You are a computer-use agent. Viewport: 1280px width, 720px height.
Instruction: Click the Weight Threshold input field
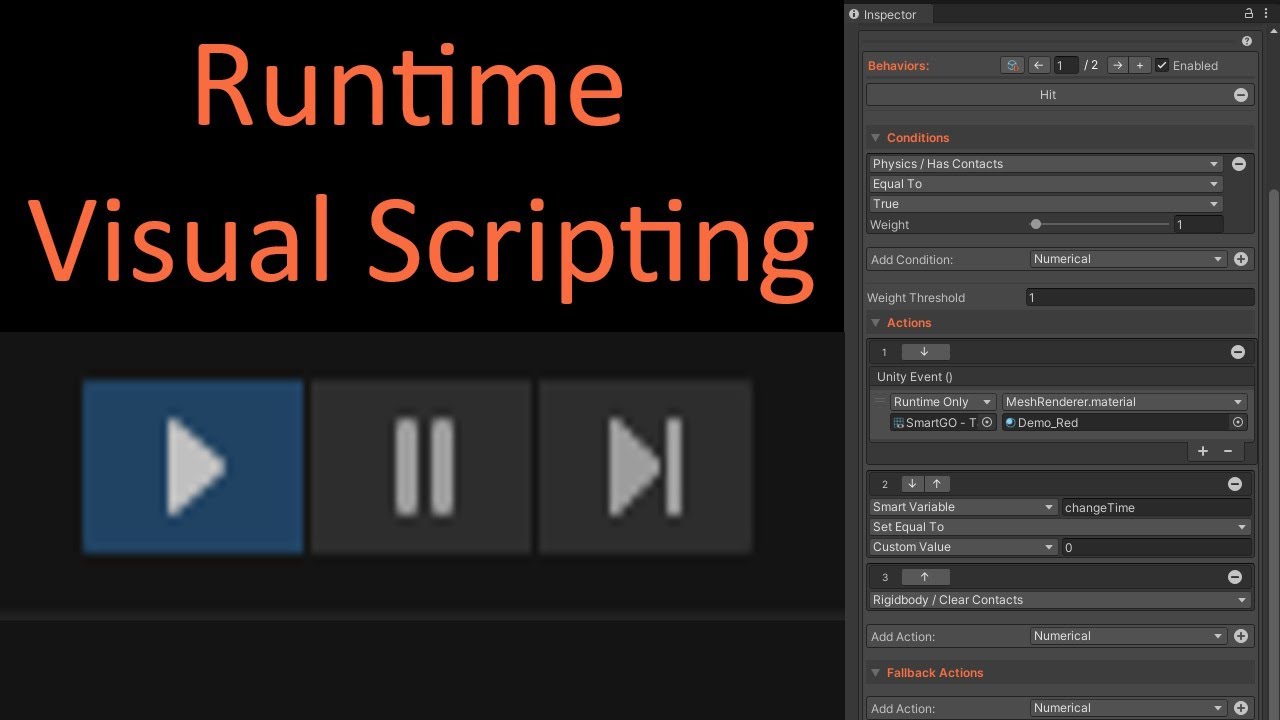point(1140,297)
